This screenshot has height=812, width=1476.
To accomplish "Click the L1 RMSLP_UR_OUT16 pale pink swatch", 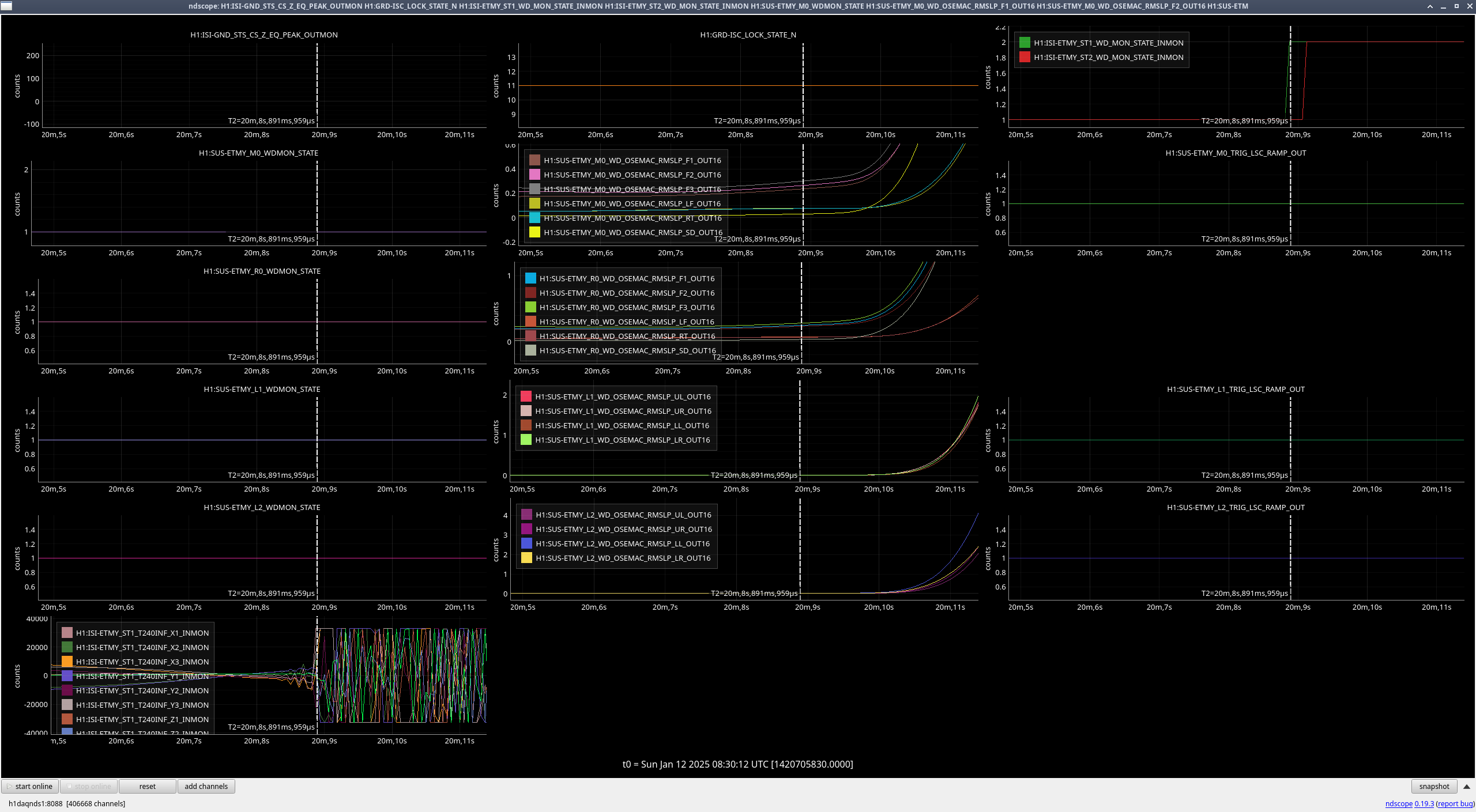I will pos(526,411).
